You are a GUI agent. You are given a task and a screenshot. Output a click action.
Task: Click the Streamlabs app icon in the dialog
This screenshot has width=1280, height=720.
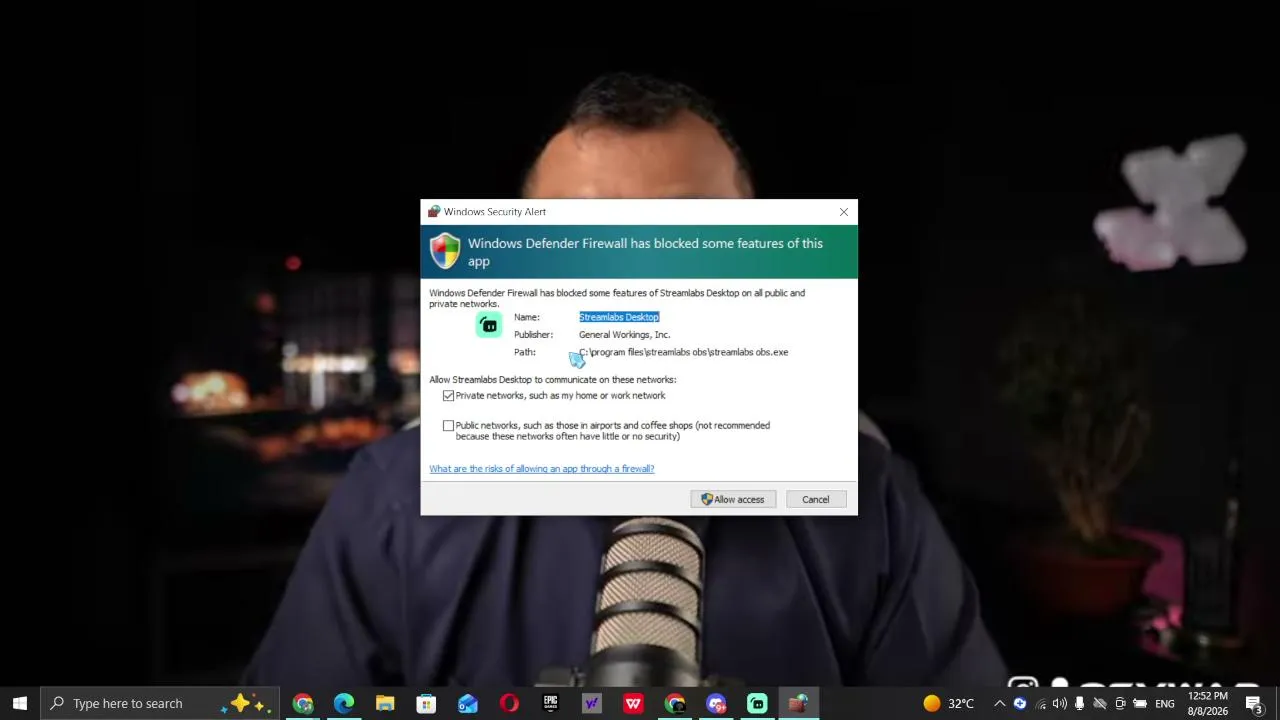point(489,325)
